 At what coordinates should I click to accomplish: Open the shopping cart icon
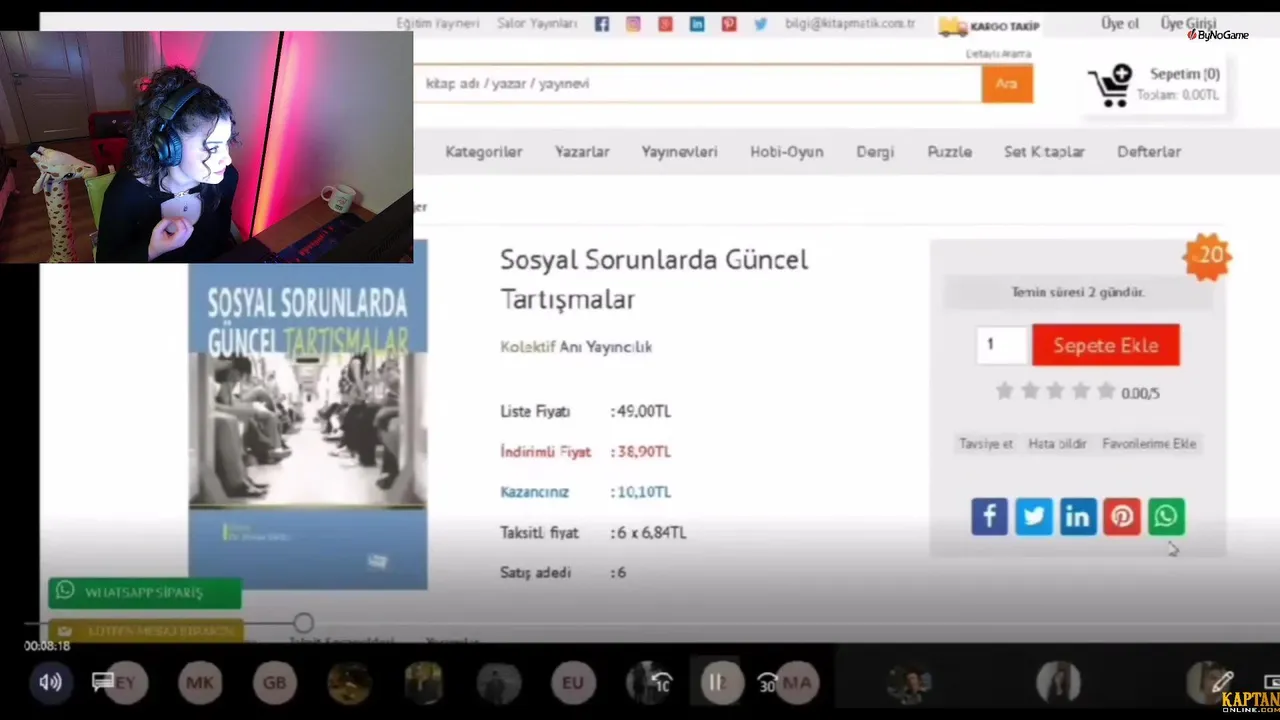(x=1110, y=86)
